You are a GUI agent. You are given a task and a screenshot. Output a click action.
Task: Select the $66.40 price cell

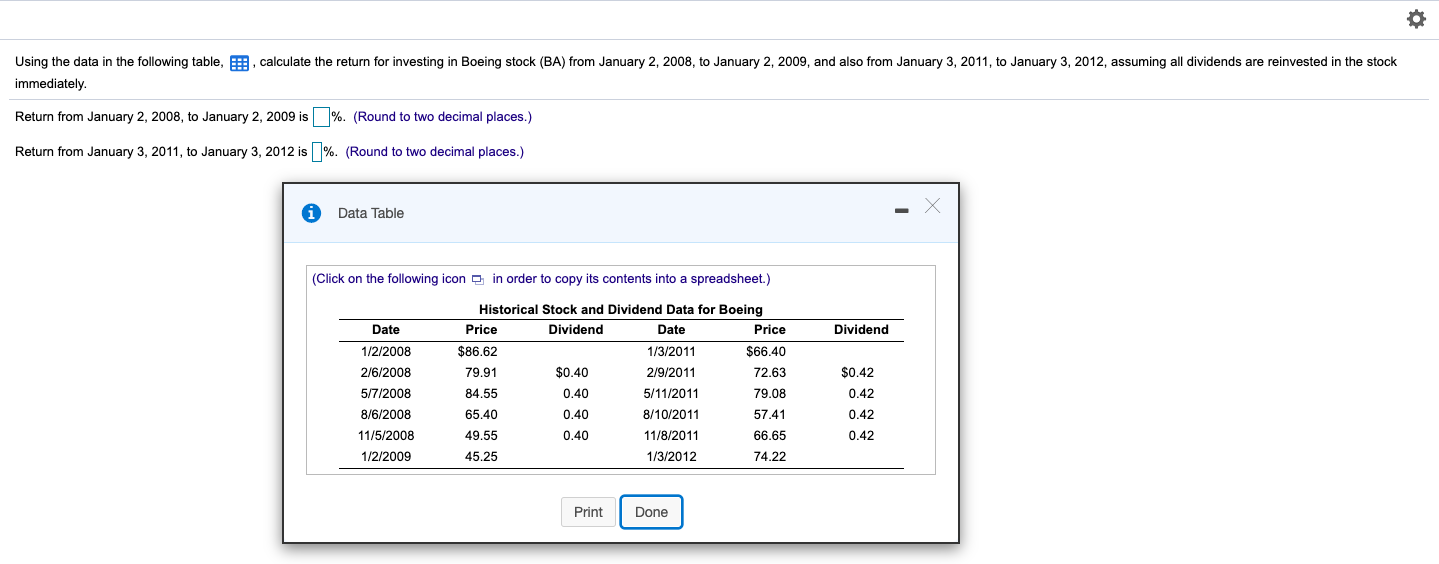(766, 351)
